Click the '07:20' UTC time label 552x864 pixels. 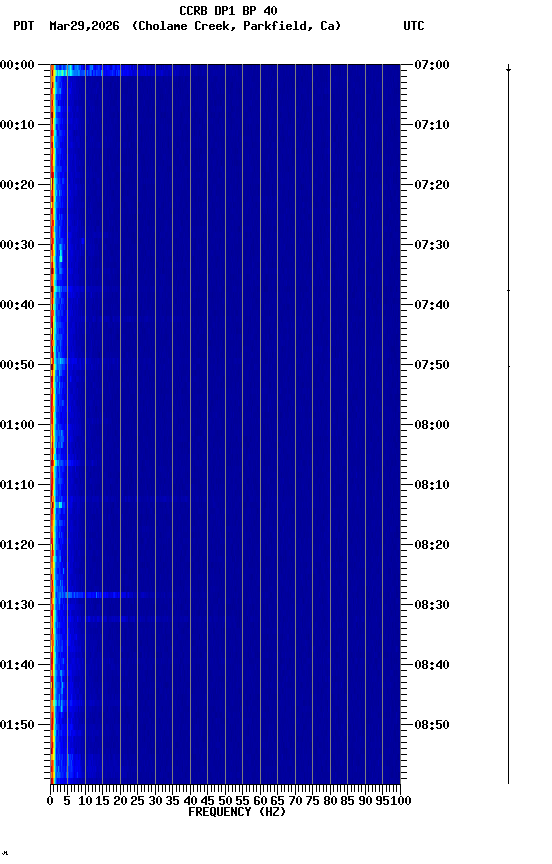(432, 185)
